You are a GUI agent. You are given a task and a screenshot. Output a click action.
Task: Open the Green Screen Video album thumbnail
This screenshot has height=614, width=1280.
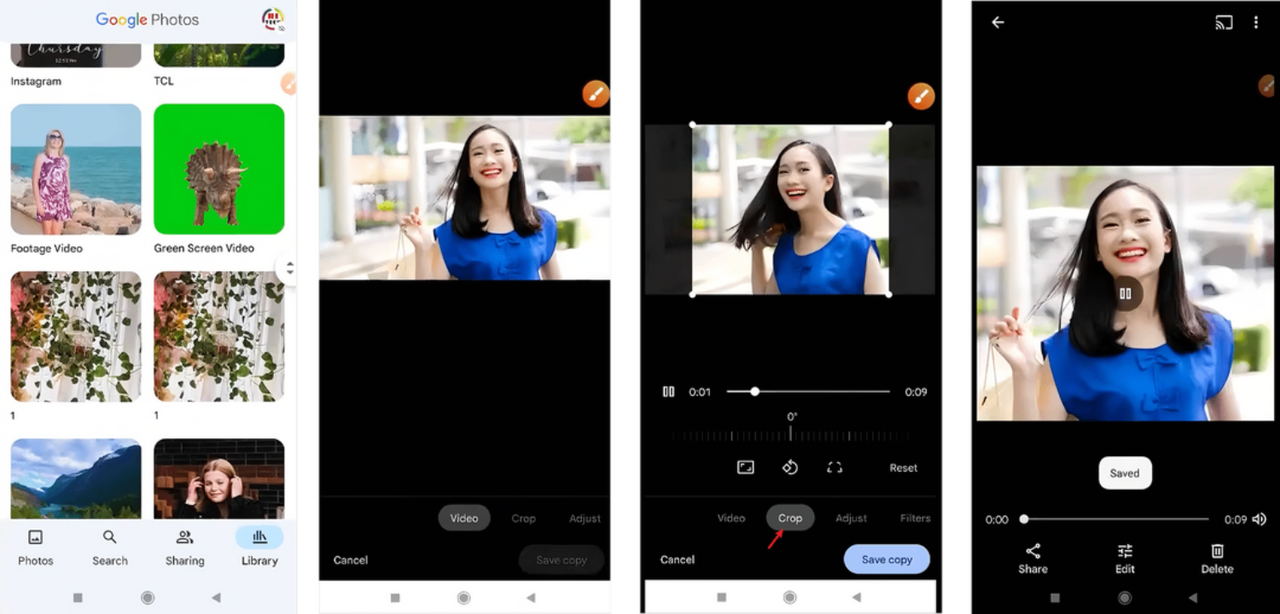219,169
